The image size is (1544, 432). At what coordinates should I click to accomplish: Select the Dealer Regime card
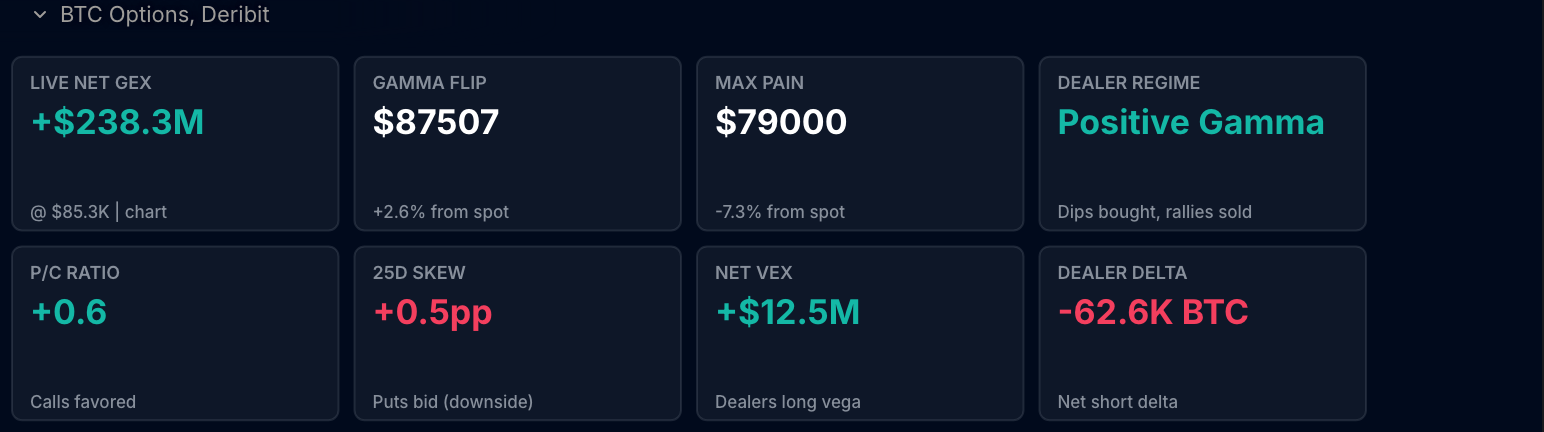pos(1203,143)
